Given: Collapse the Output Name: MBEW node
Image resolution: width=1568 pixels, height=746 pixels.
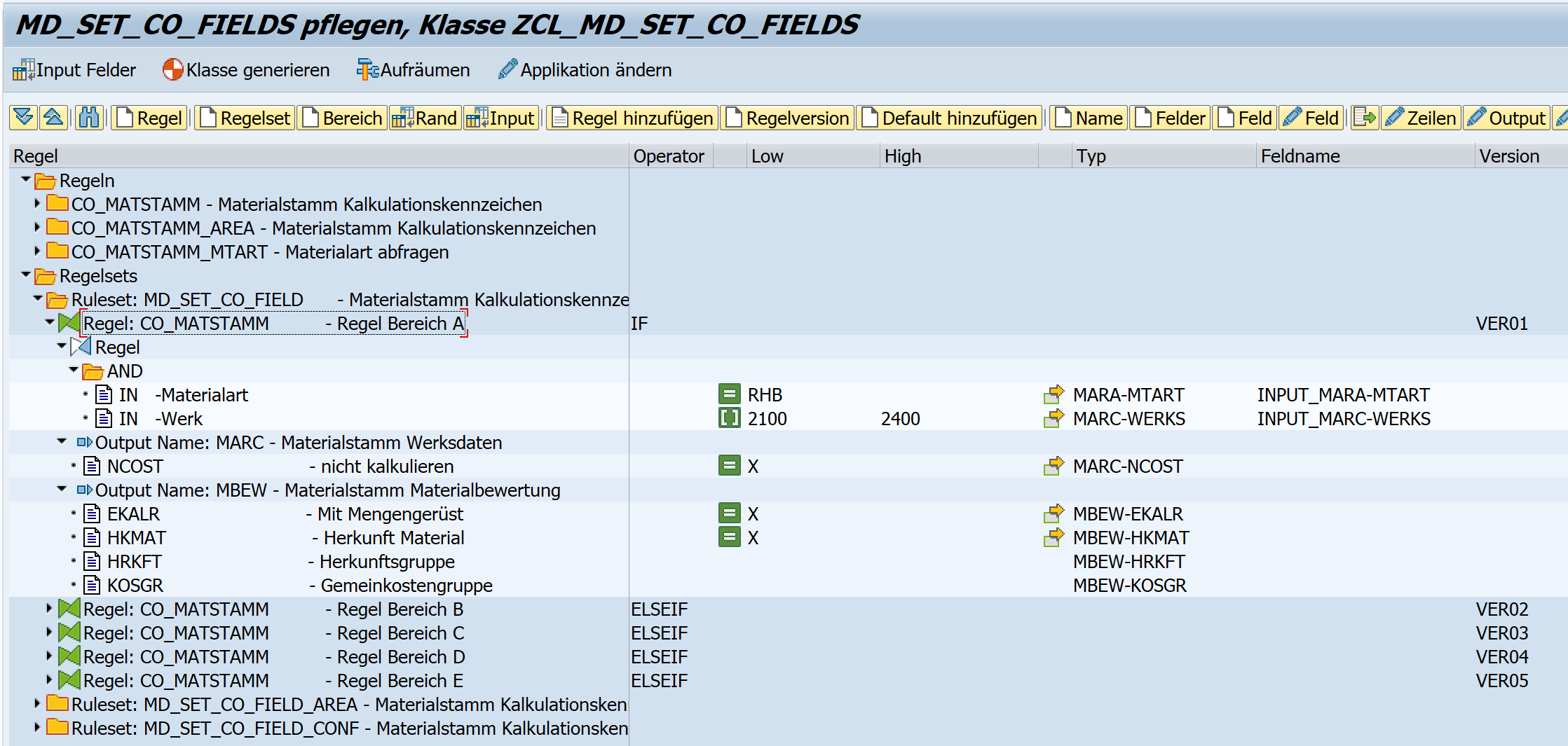Looking at the screenshot, I should [x=62, y=490].
